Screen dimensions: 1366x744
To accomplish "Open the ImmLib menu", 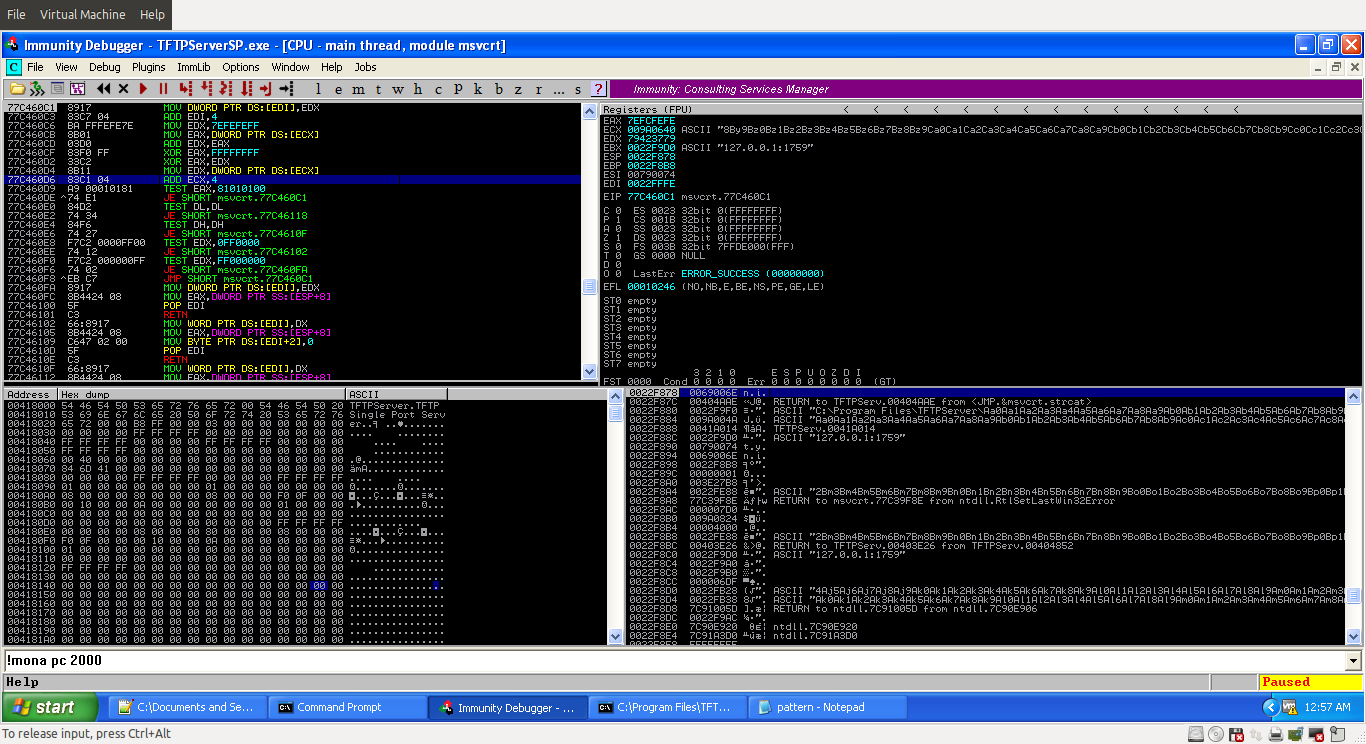I will pos(194,67).
